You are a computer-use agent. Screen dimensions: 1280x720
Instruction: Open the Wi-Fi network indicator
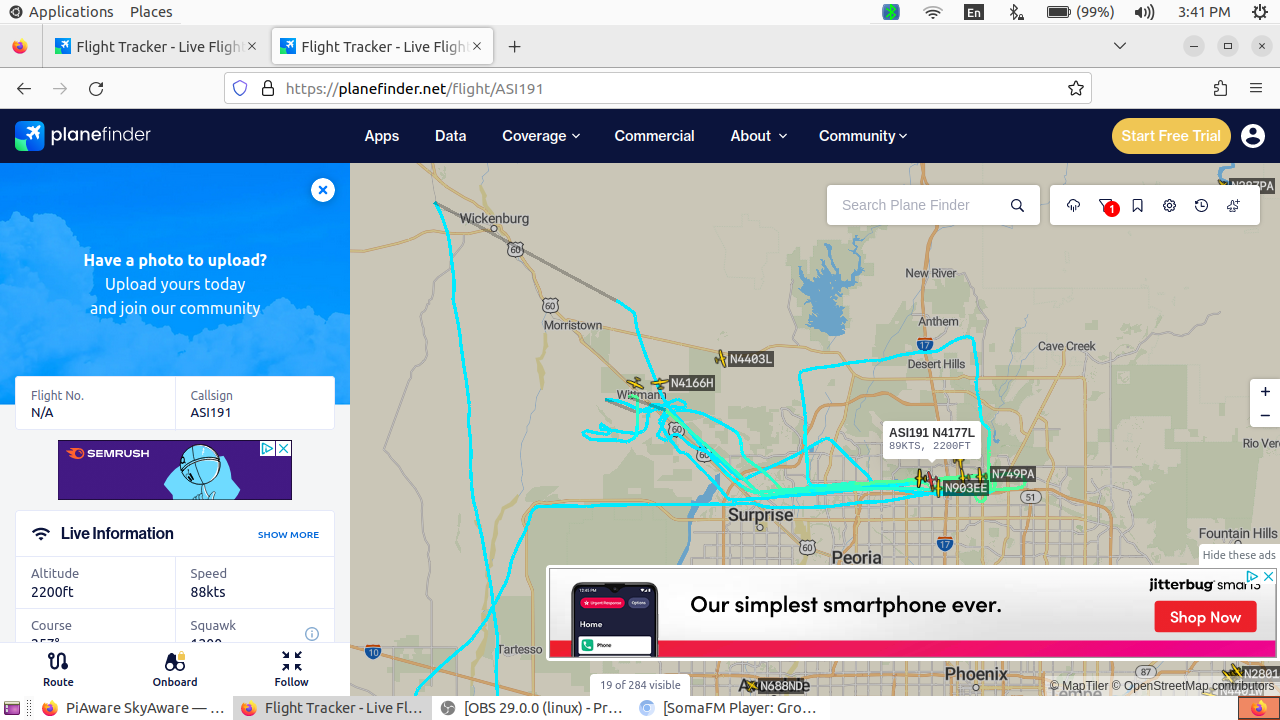point(933,12)
